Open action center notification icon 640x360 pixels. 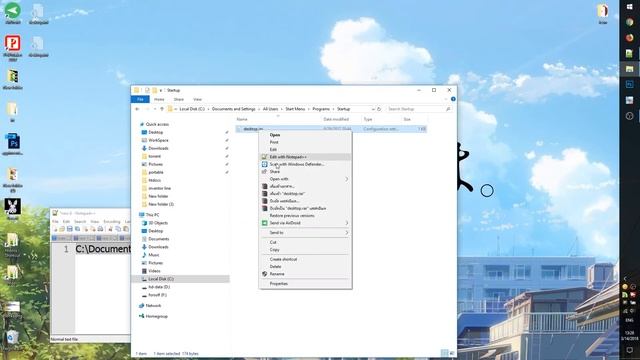tap(629, 350)
